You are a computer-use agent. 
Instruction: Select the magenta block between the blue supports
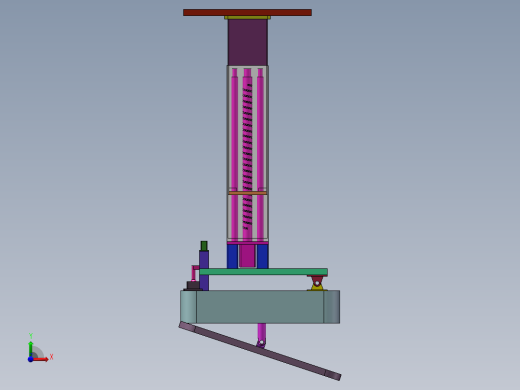click(x=247, y=256)
